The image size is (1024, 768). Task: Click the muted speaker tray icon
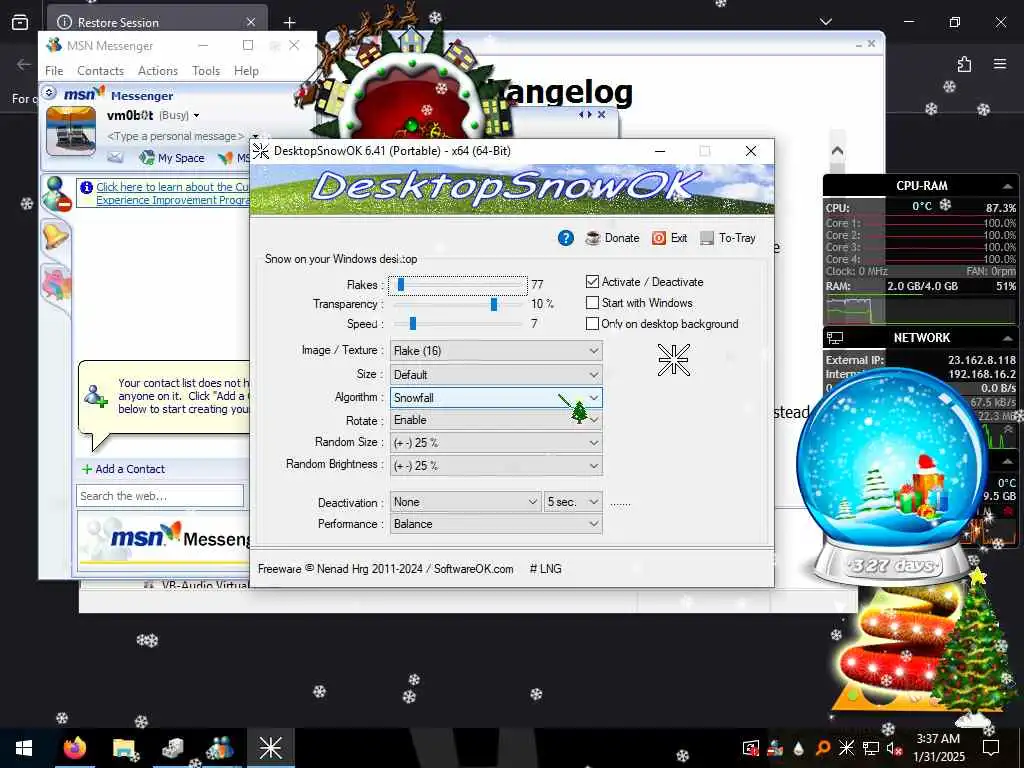pos(894,748)
